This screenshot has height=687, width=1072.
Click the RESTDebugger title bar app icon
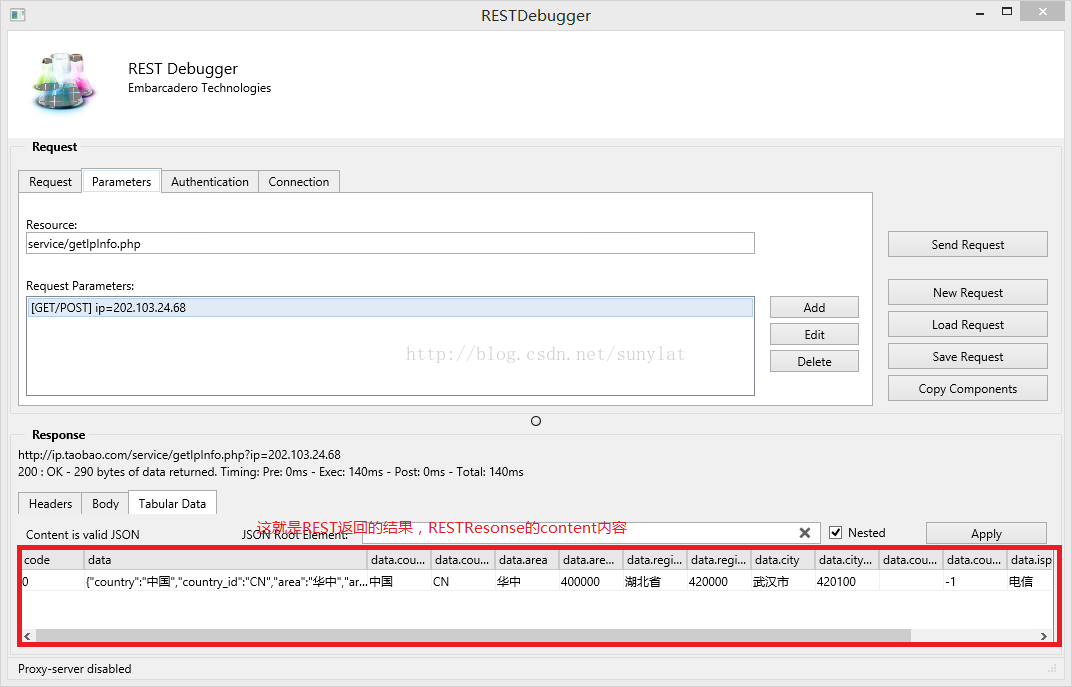point(18,14)
